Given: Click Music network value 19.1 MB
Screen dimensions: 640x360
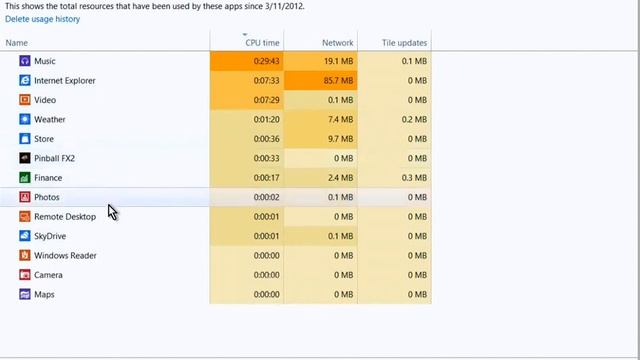Looking at the screenshot, I should (x=338, y=61).
